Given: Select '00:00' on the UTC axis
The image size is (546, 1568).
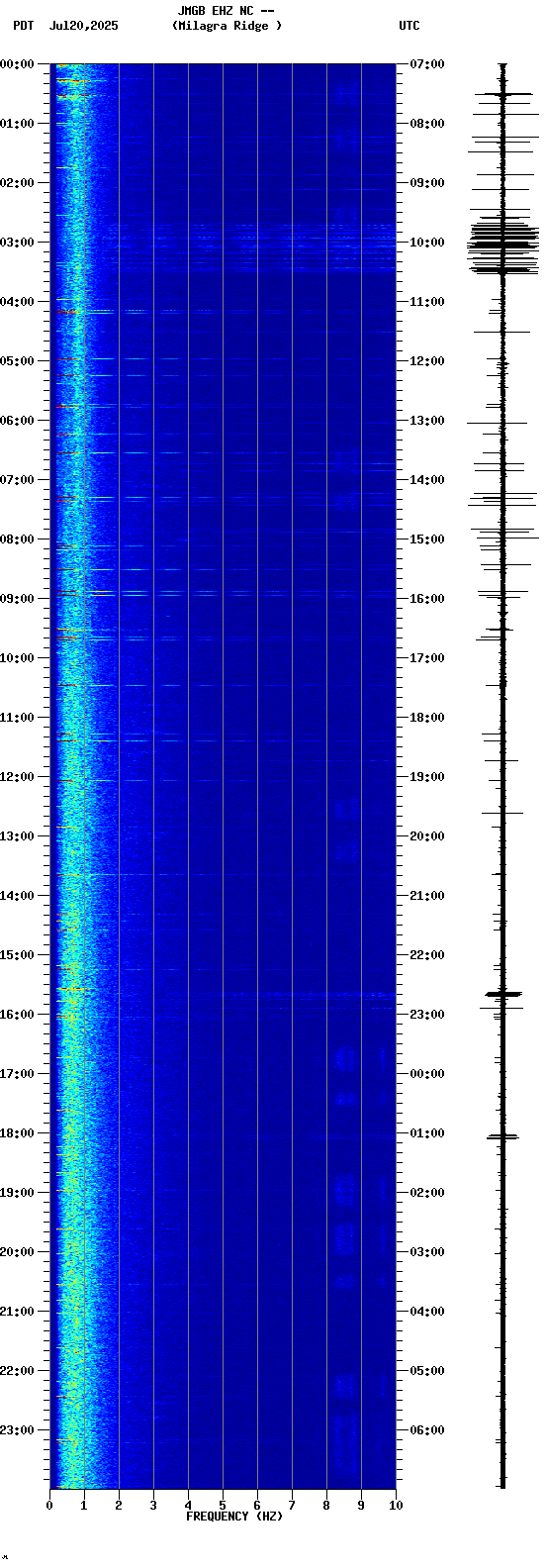Looking at the screenshot, I should pyautogui.click(x=427, y=1074).
